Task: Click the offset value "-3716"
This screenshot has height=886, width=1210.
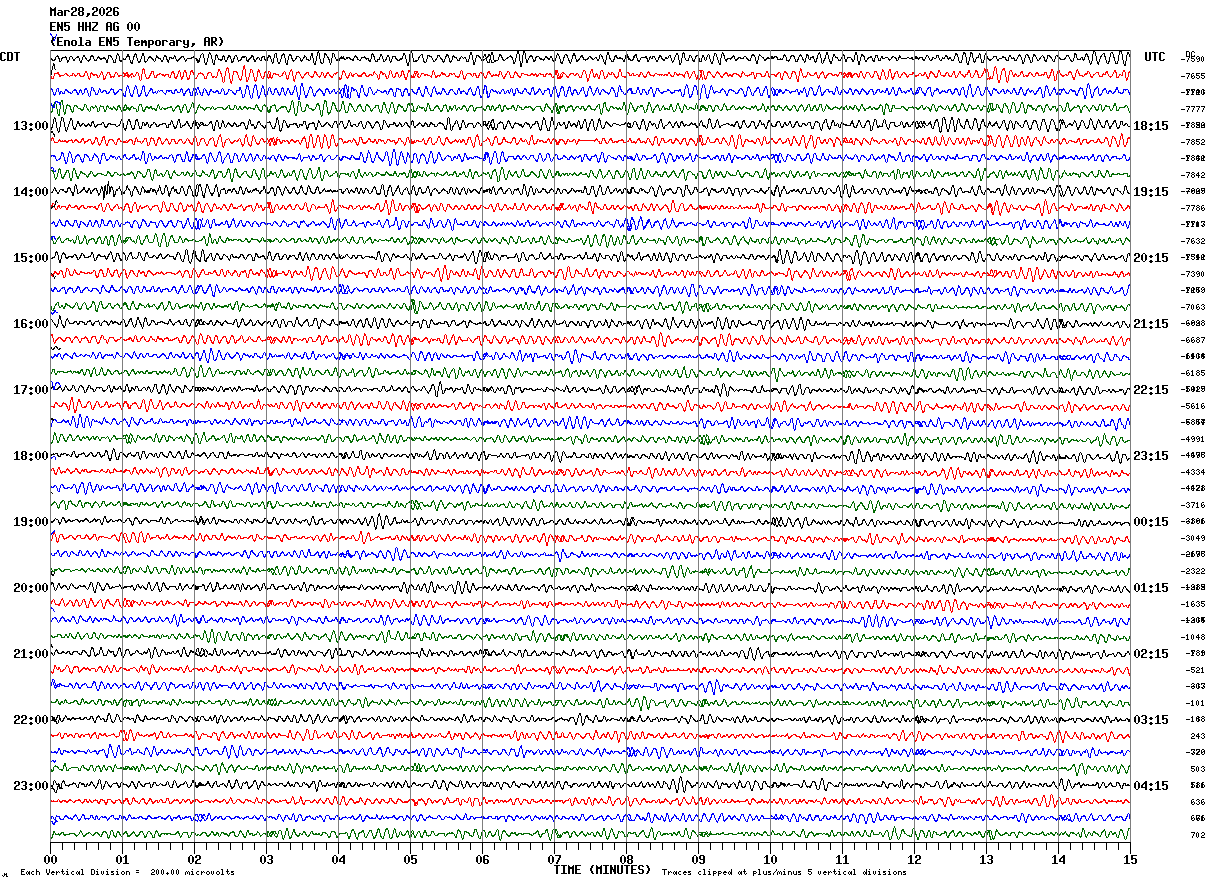Action: coord(1193,505)
